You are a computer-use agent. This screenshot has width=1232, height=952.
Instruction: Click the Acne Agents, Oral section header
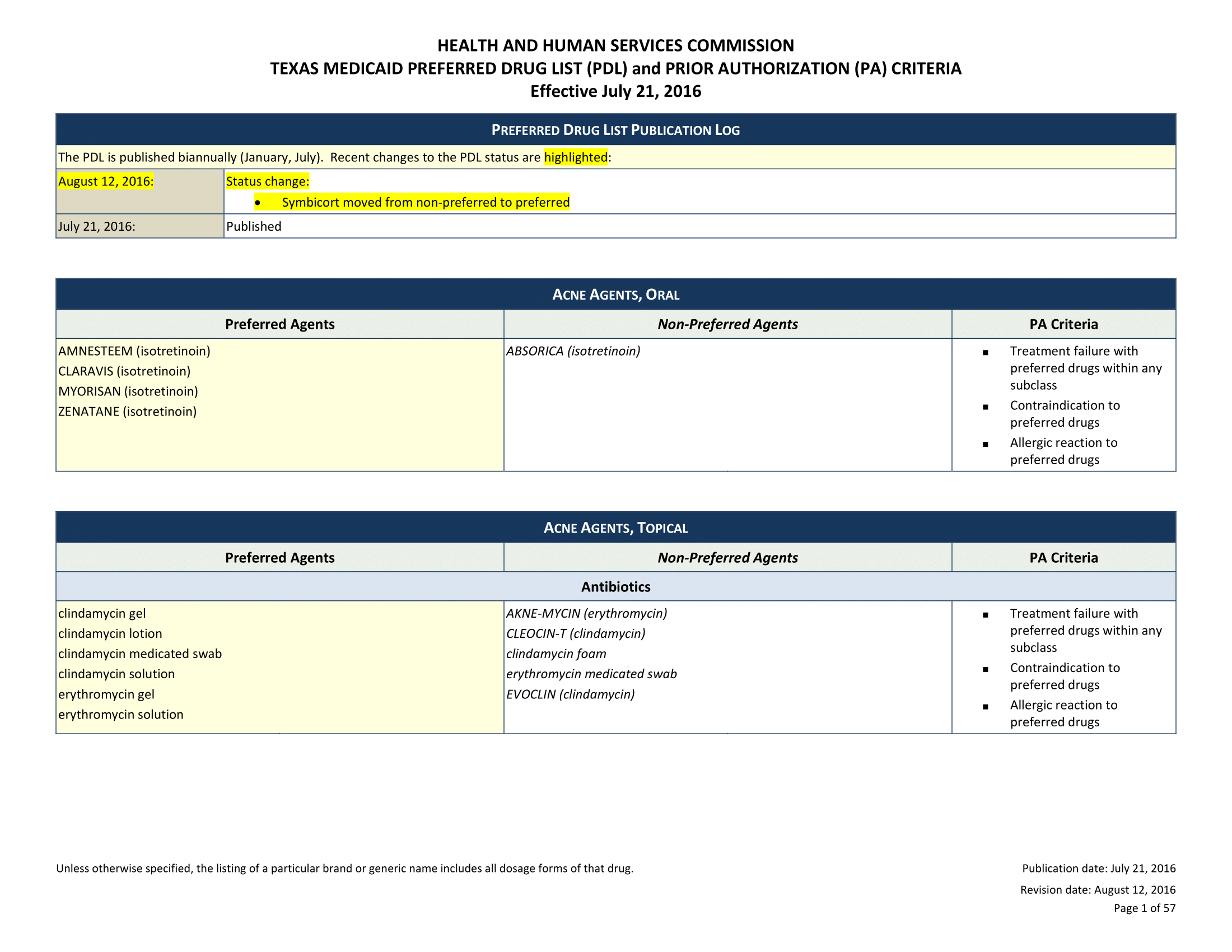[x=615, y=295]
